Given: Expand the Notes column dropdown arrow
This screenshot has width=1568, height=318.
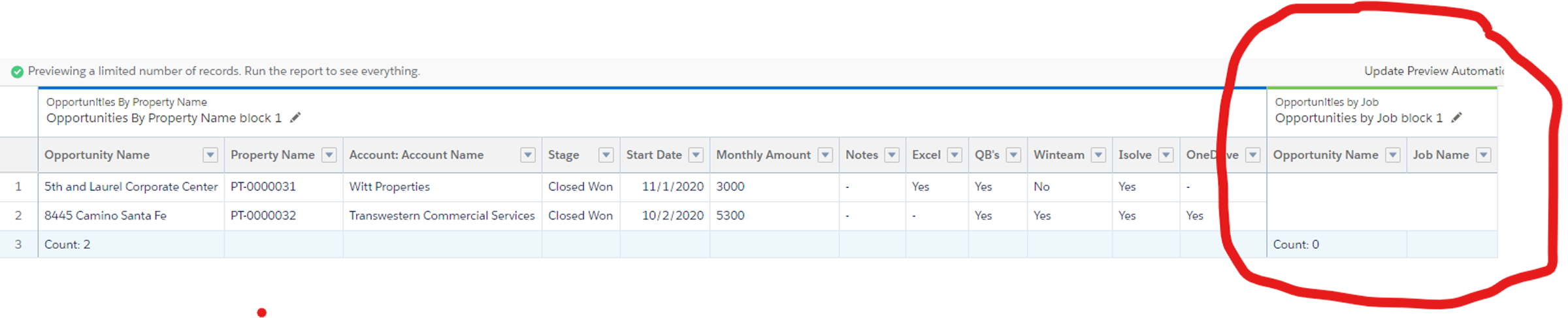Looking at the screenshot, I should coord(892,155).
